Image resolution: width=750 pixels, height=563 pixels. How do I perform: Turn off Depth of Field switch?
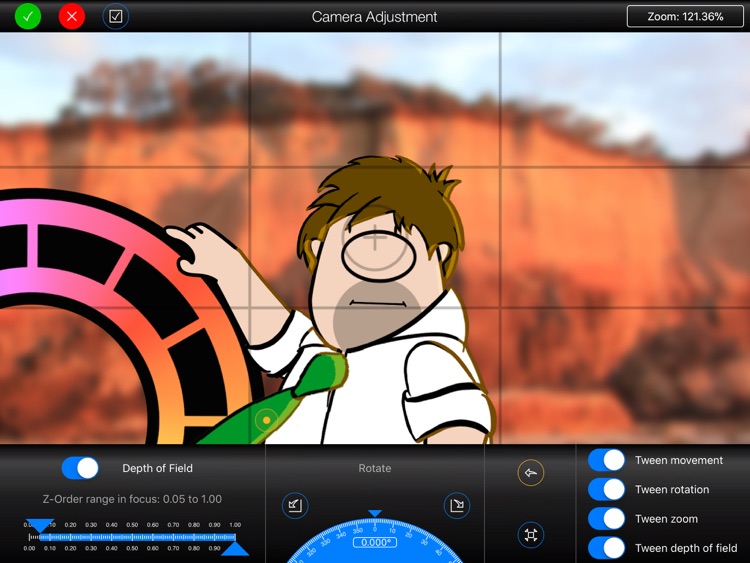(80, 468)
